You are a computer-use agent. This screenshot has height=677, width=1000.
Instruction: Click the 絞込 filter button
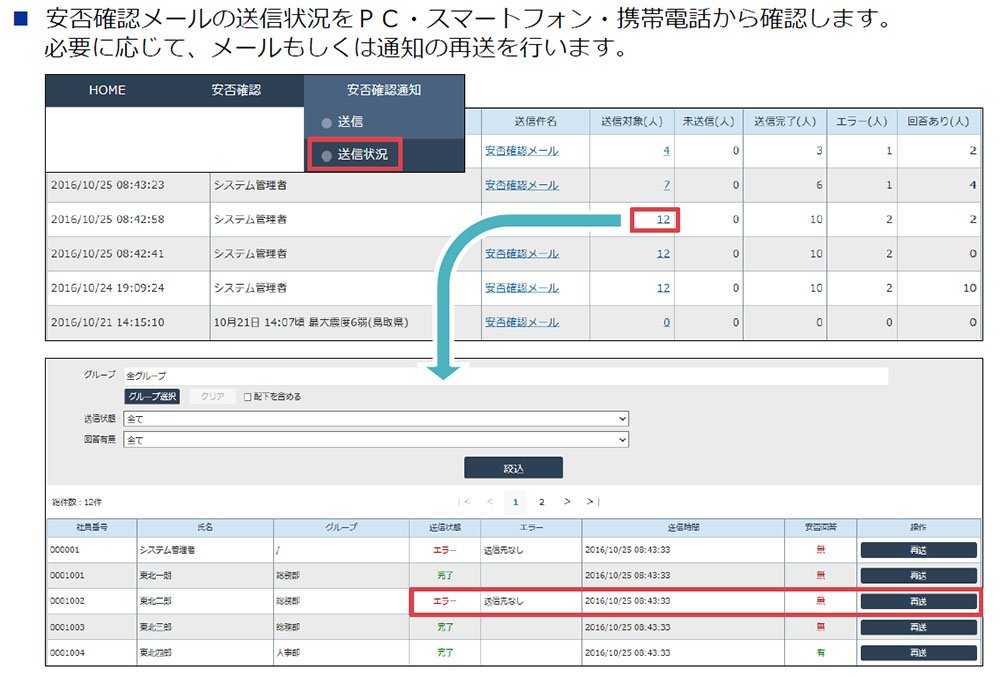point(513,468)
